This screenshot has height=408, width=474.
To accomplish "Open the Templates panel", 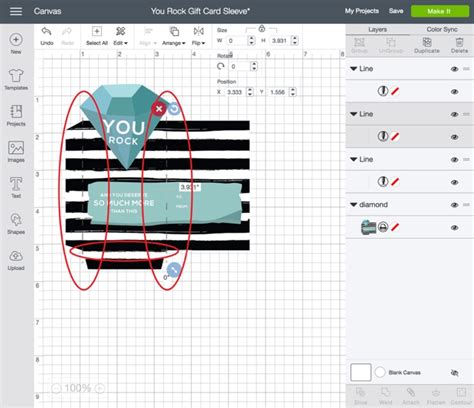I will 16,79.
